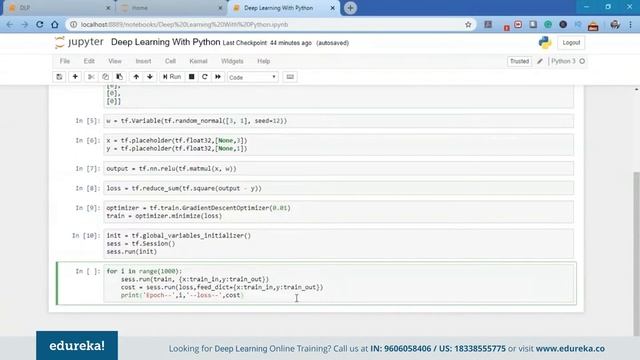Paste cells below icon
This screenshot has height=360, width=640.
click(x=119, y=77)
